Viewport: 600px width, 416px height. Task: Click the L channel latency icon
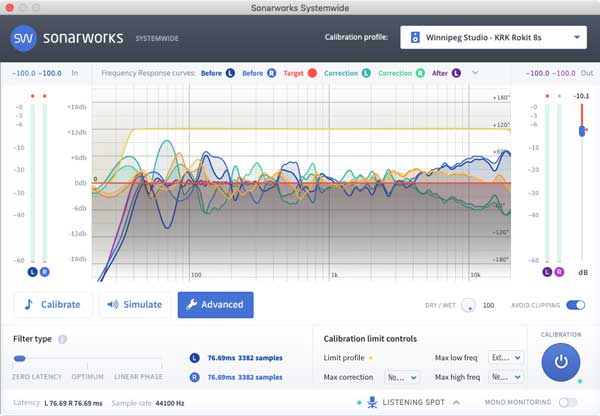[x=194, y=358]
